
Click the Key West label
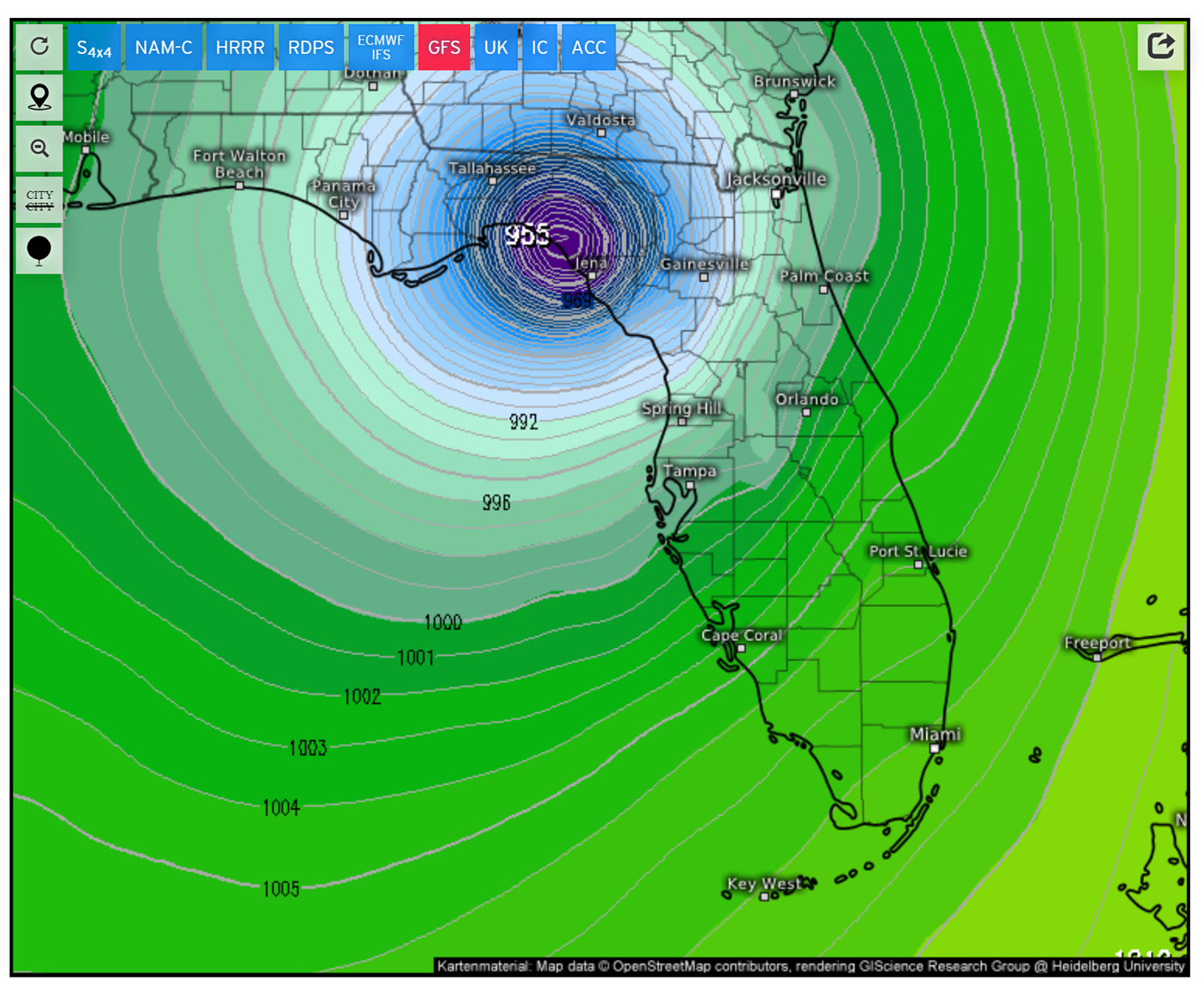(764, 884)
